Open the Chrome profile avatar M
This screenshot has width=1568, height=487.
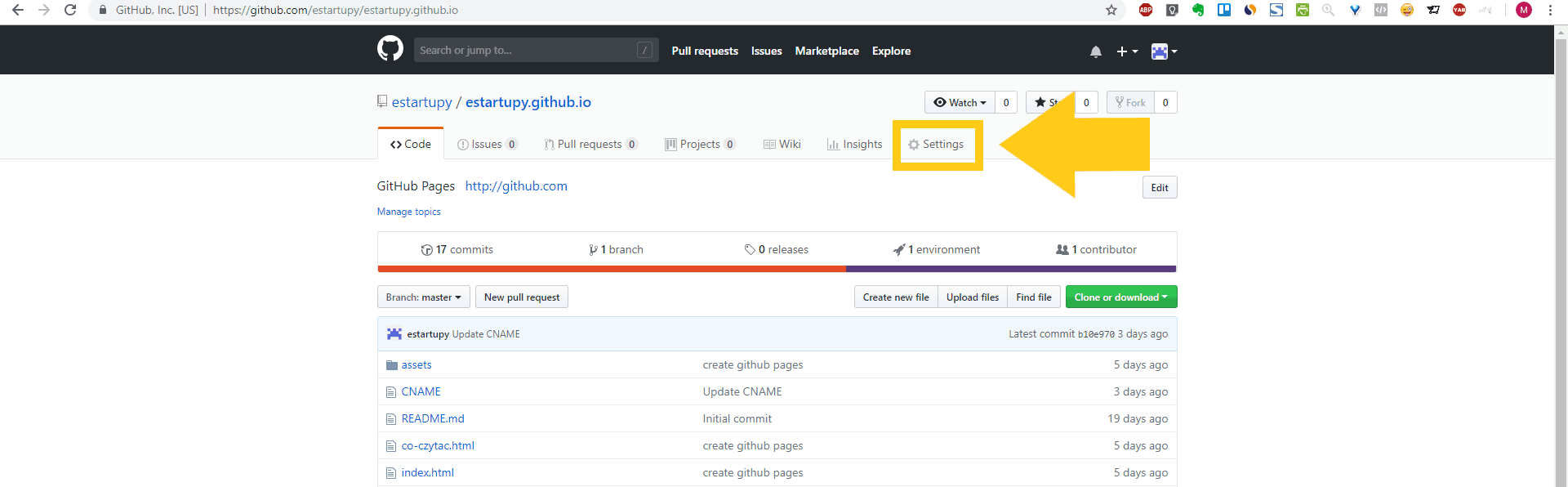click(1524, 10)
